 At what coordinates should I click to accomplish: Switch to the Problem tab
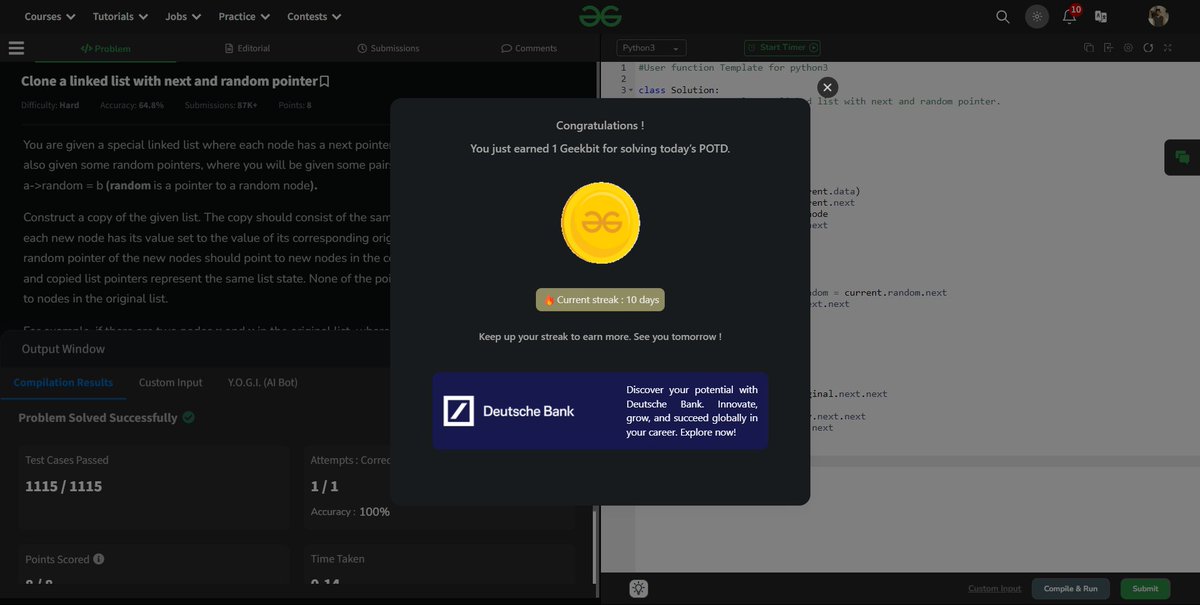(106, 48)
